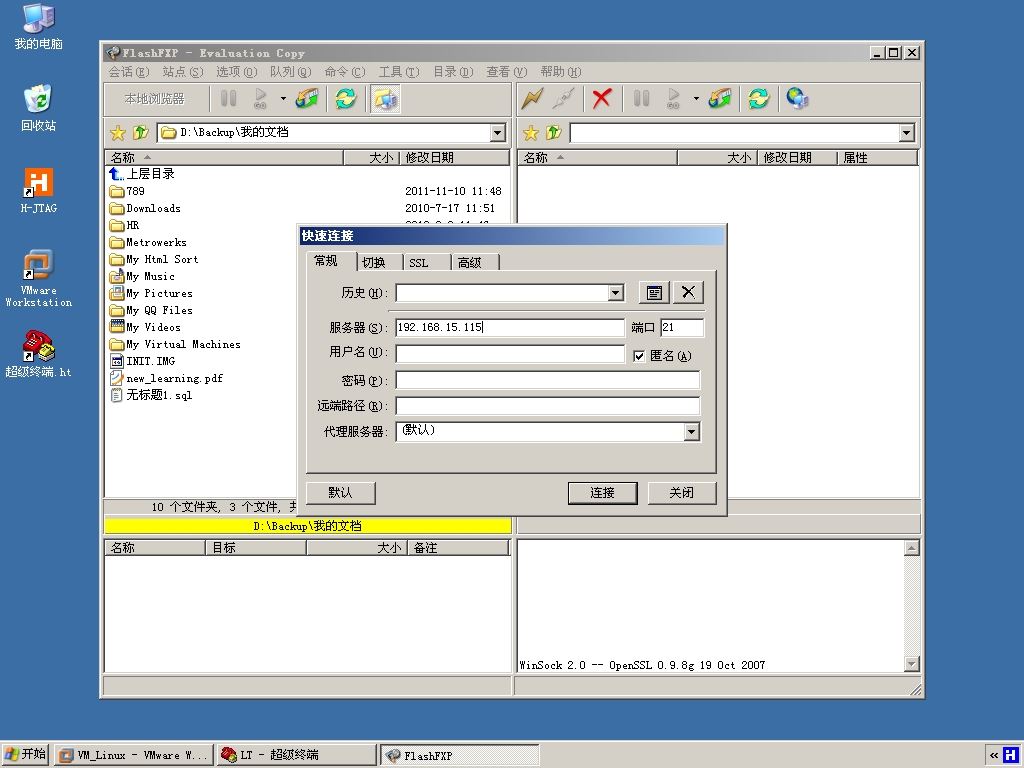
Task: Uncheck the 匿名 anonymous checkbox
Action: [639, 356]
